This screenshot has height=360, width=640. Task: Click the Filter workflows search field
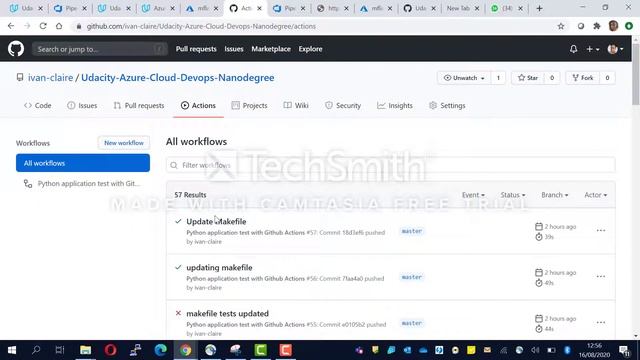(391, 165)
